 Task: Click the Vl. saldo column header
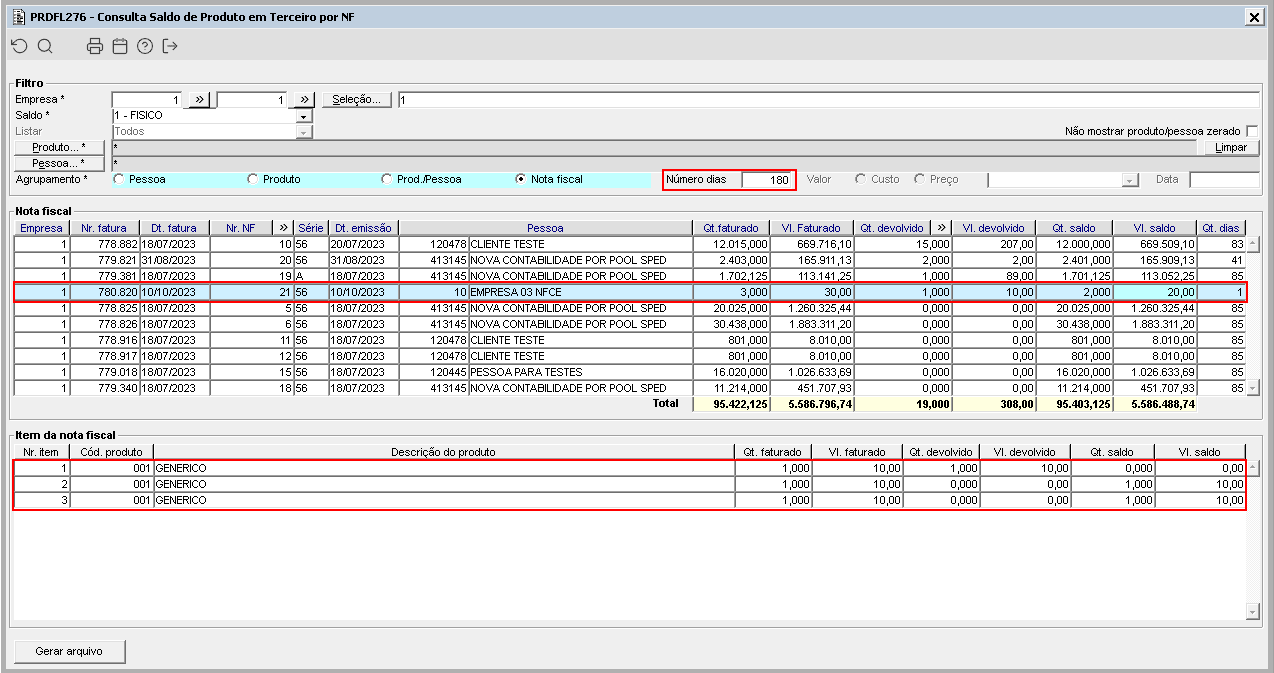(x=1154, y=228)
